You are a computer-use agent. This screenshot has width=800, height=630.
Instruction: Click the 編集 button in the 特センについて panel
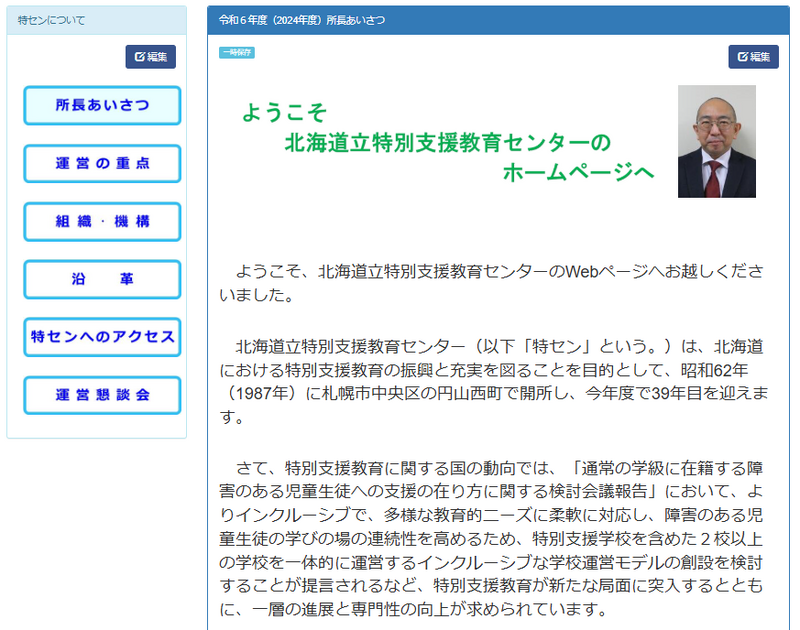point(151,57)
